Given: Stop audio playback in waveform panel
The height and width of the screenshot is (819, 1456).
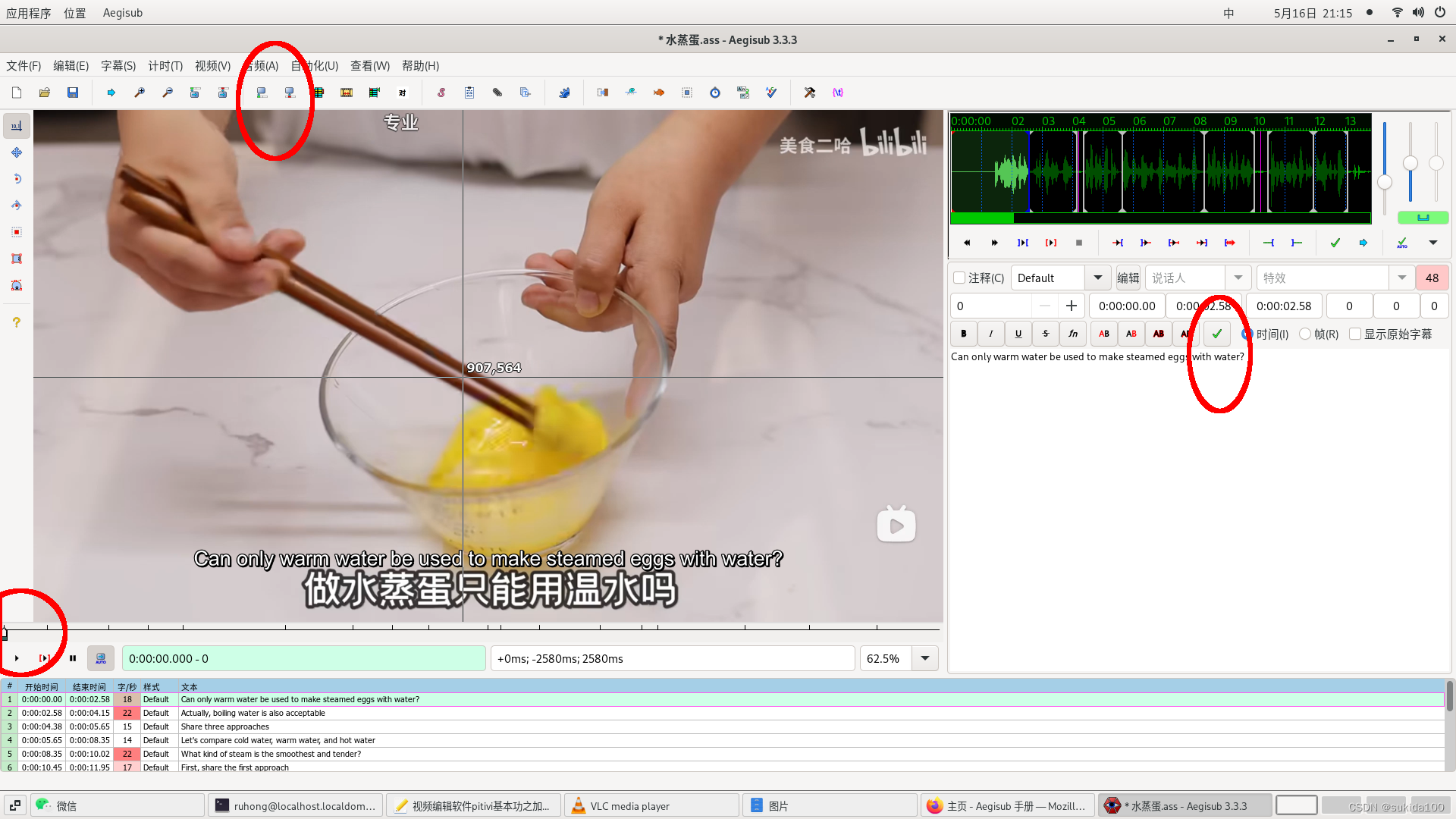Looking at the screenshot, I should click(x=1079, y=243).
